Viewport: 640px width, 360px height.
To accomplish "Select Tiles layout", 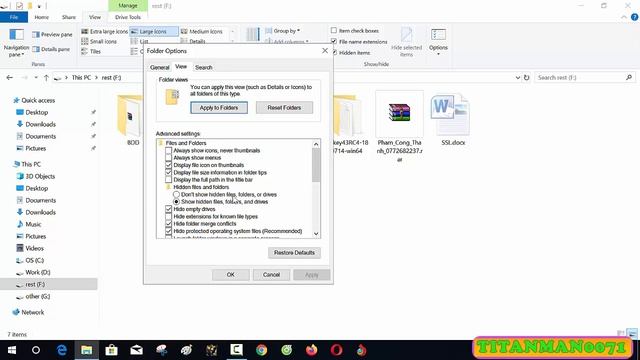I will pyautogui.click(x=91, y=51).
